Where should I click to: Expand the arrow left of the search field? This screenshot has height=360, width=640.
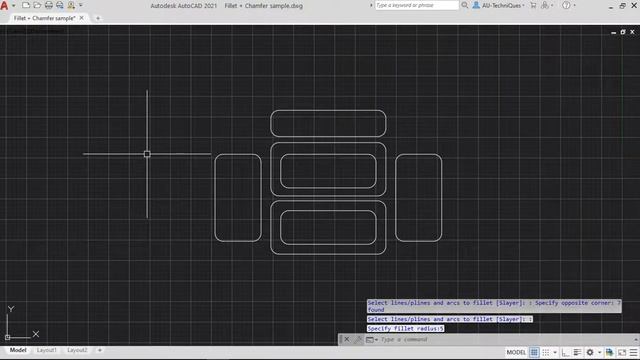pyautogui.click(x=371, y=5)
